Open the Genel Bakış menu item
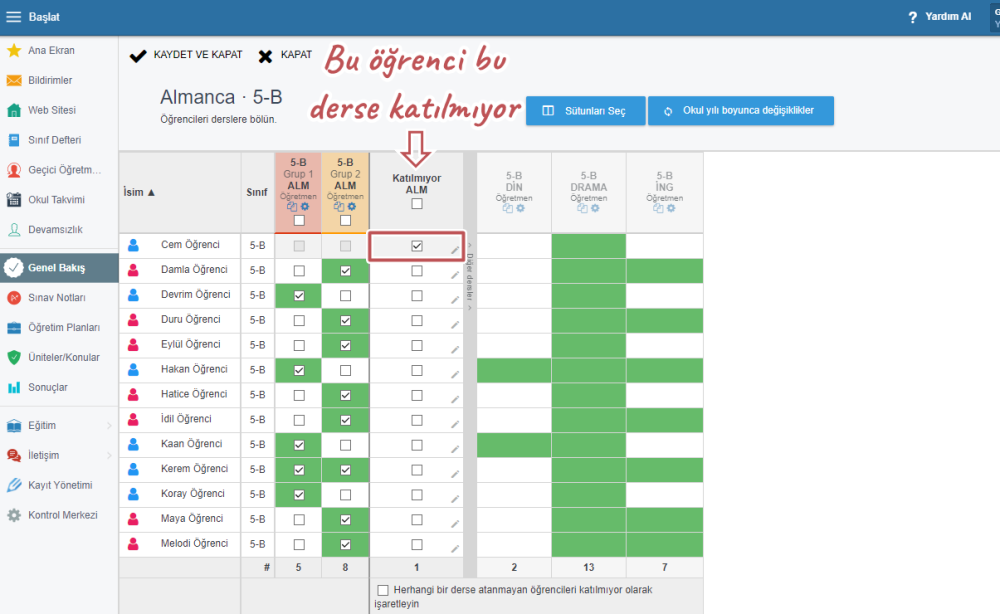This screenshot has width=1000, height=614. click(59, 268)
